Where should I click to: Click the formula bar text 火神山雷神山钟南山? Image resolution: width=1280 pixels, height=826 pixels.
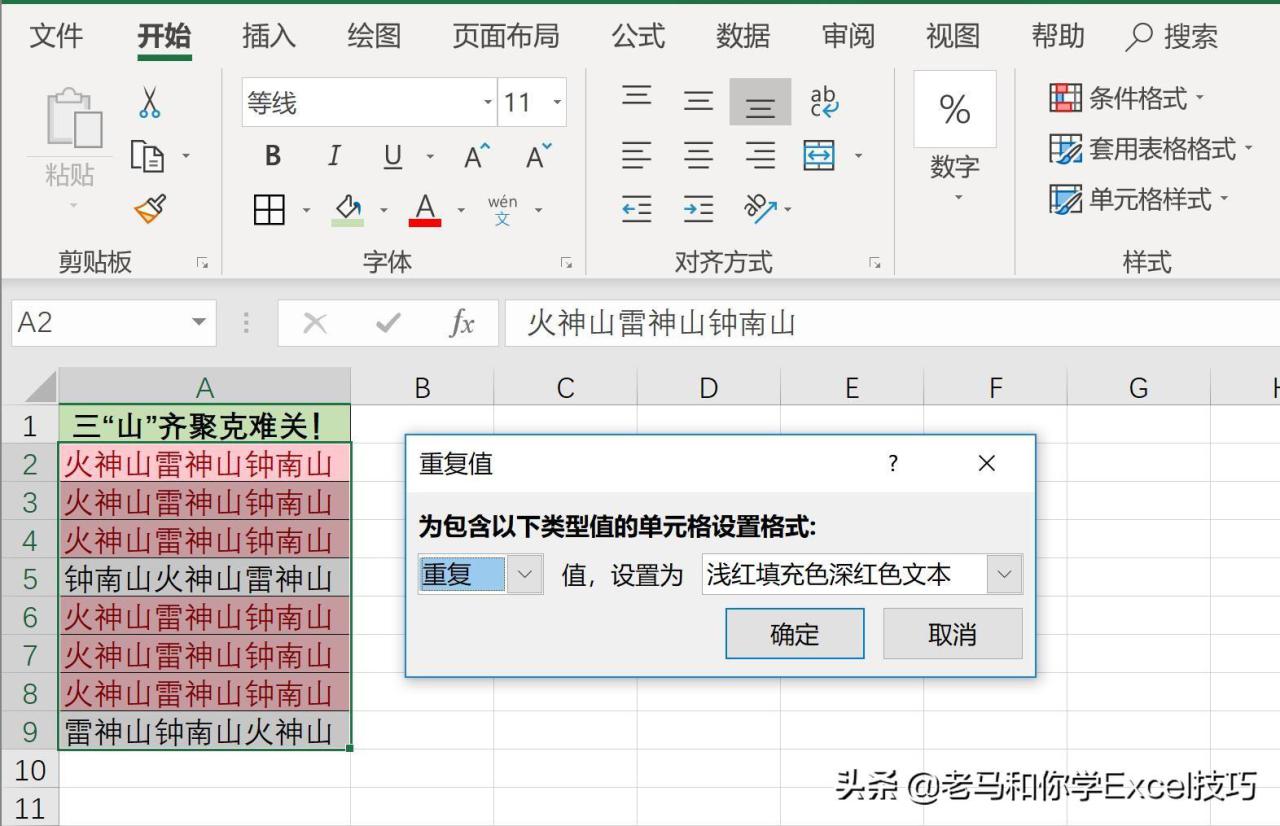[661, 323]
